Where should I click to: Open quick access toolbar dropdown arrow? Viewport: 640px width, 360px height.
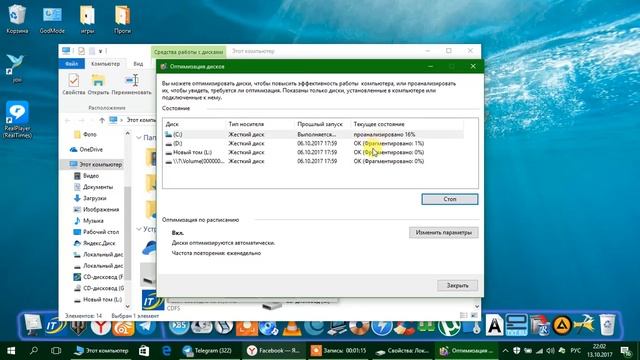(x=100, y=51)
